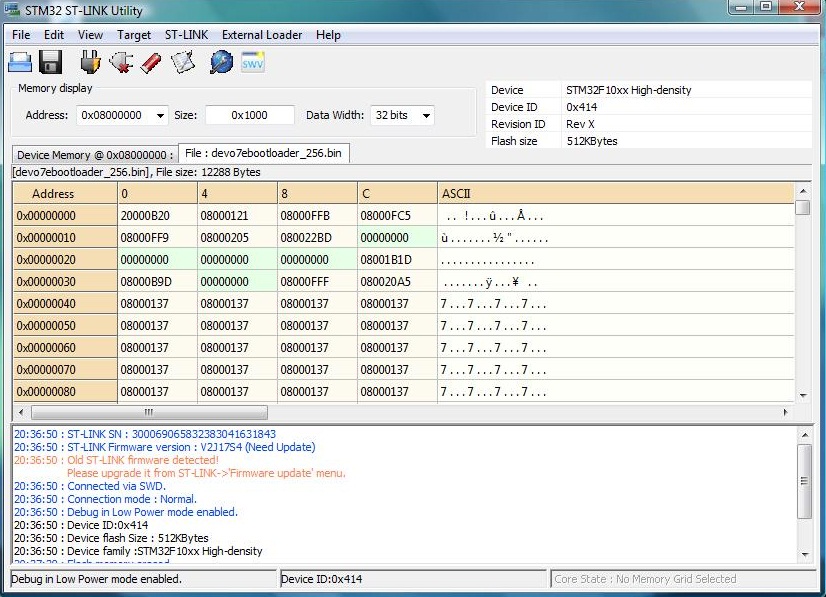Screen dimensions: 826x597
Task: Open the View menu
Action: click(90, 35)
